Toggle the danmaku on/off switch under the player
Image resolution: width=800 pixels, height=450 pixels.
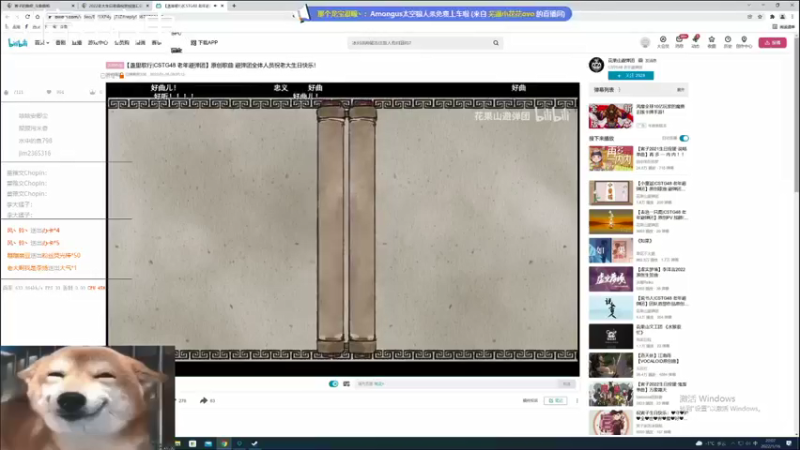[333, 384]
